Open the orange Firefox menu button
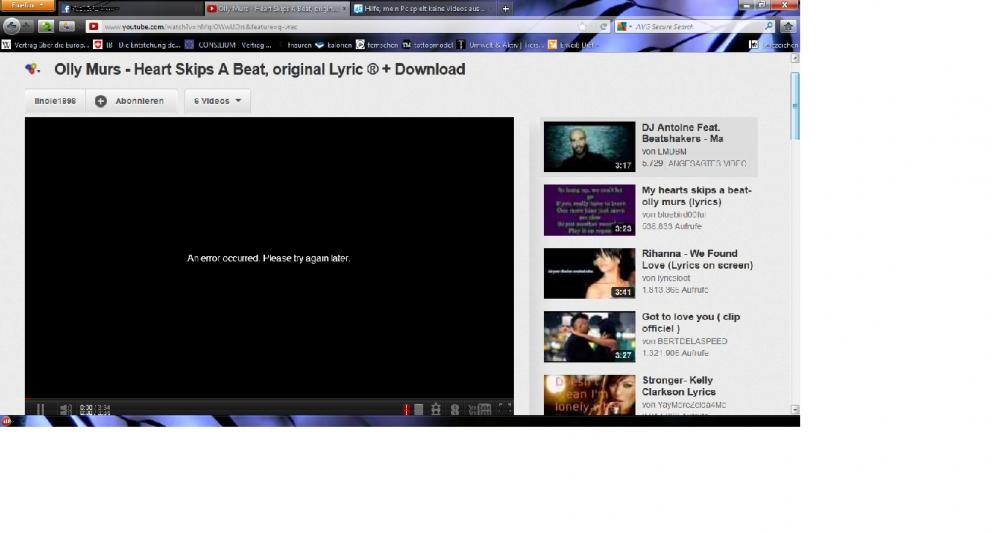Image resolution: width=1000 pixels, height=533 pixels. pos(27,6)
